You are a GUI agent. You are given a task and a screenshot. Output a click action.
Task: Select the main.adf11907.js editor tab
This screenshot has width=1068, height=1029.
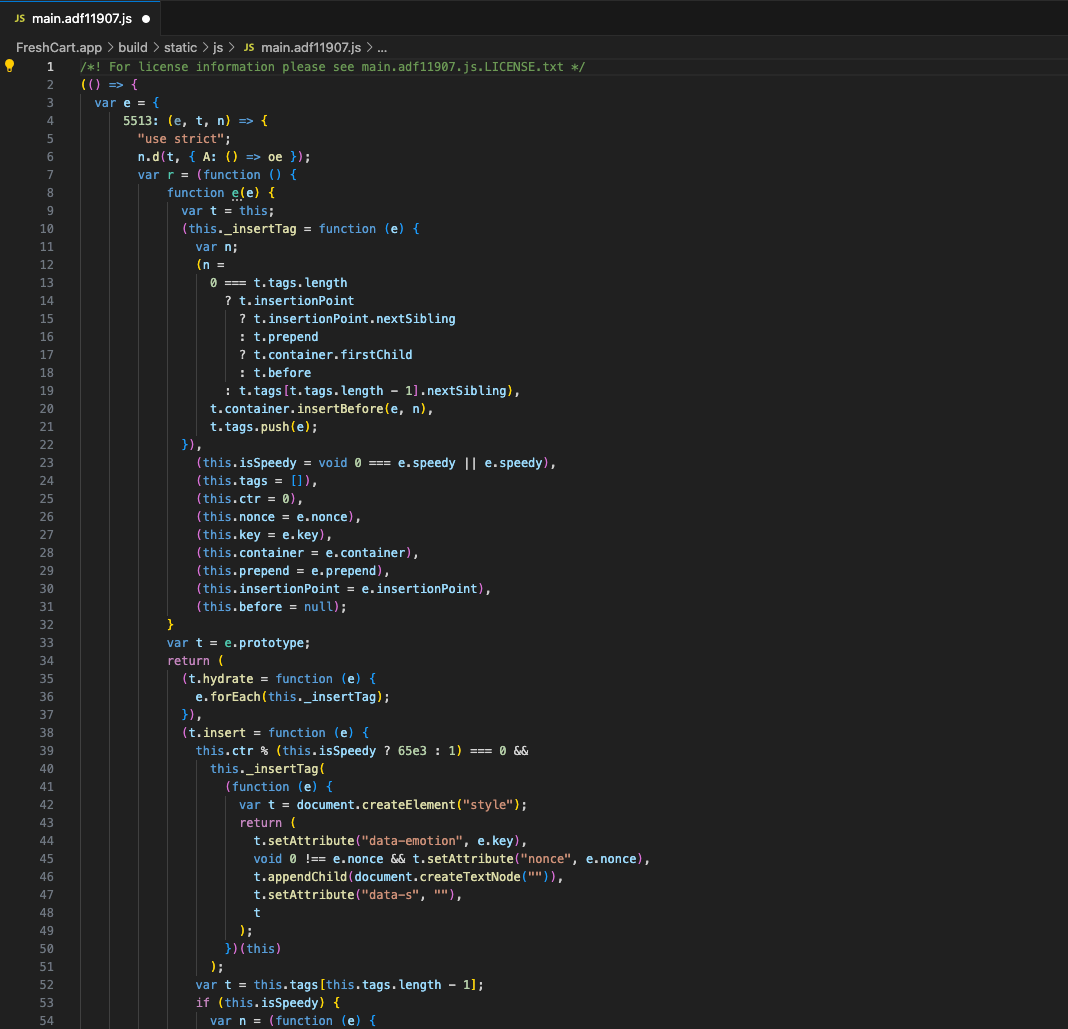click(80, 18)
